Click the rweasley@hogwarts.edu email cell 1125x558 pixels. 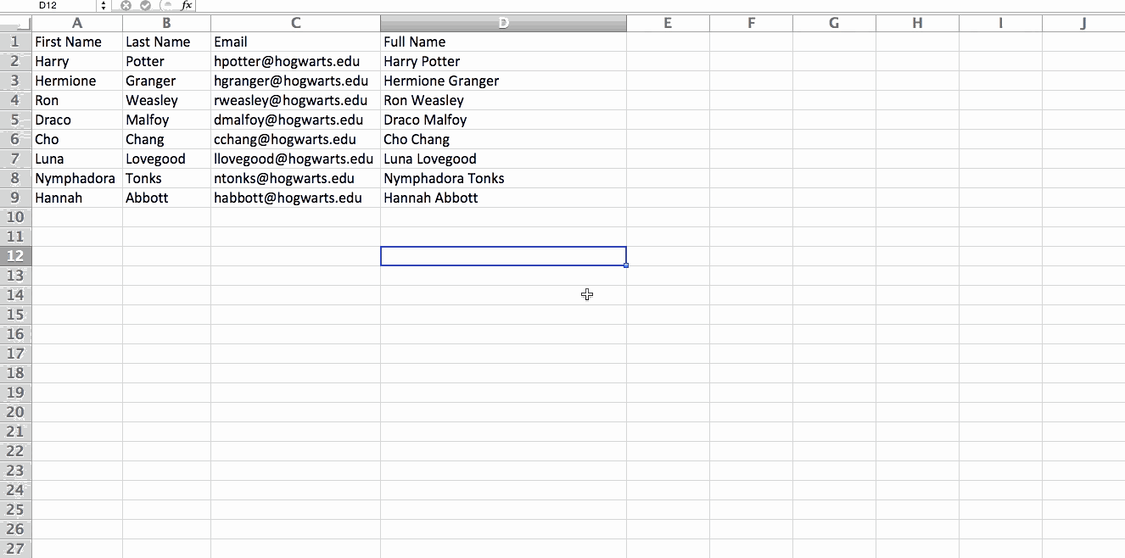point(296,100)
